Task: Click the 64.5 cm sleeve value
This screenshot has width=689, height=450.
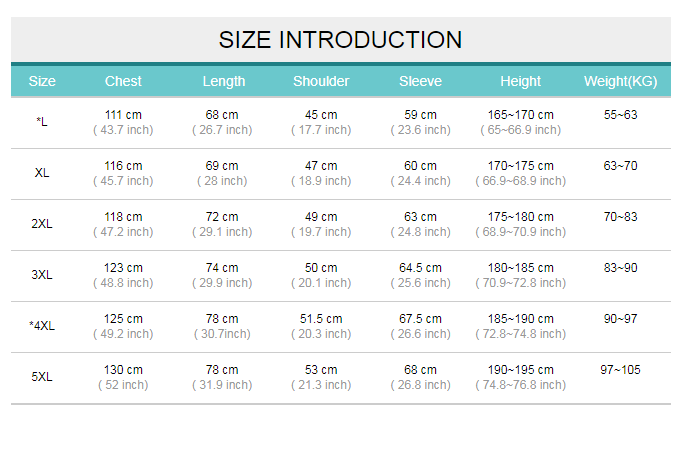Action: point(421,268)
